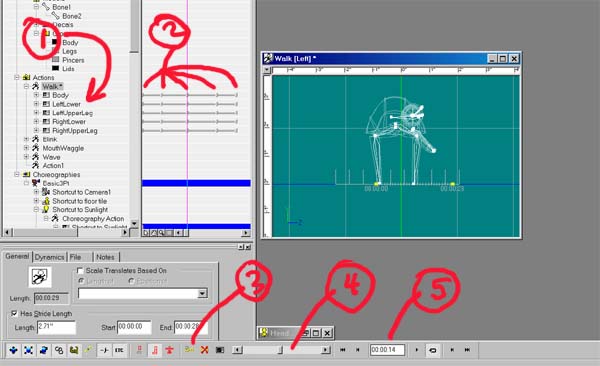Click the current frame field showing 00:00:14
The image size is (600, 366).
387,350
